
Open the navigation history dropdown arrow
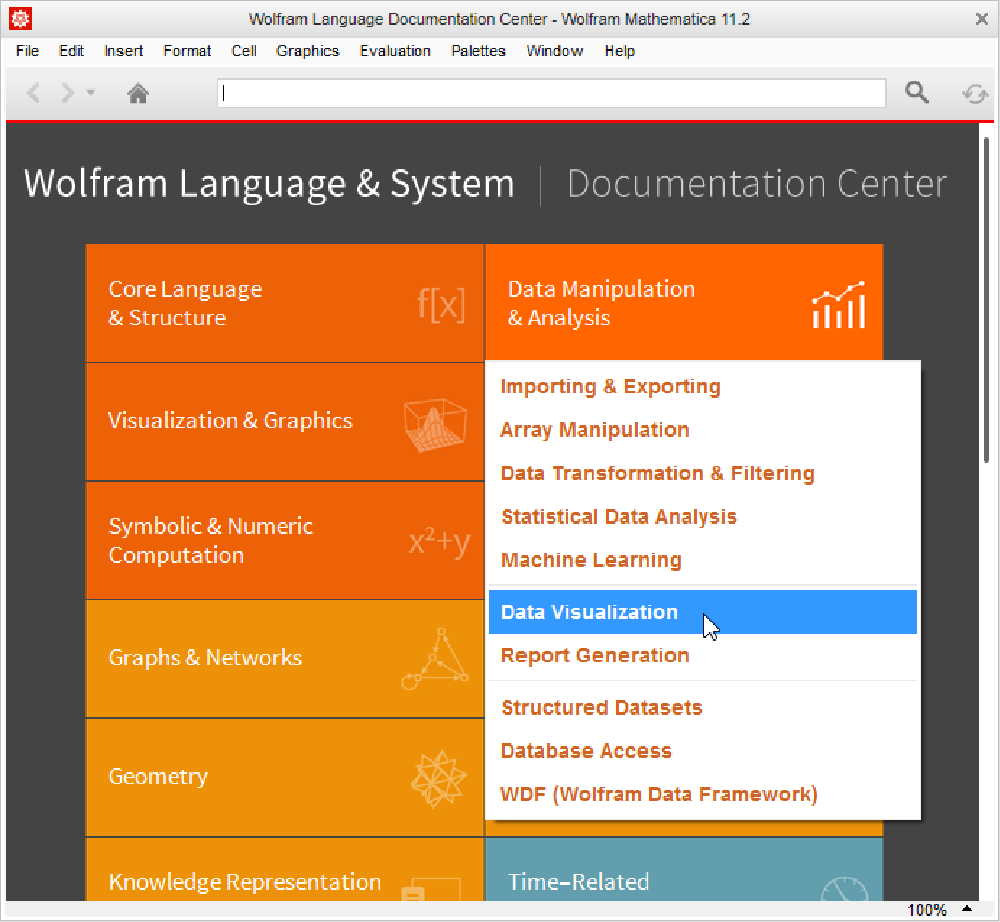pyautogui.click(x=91, y=93)
